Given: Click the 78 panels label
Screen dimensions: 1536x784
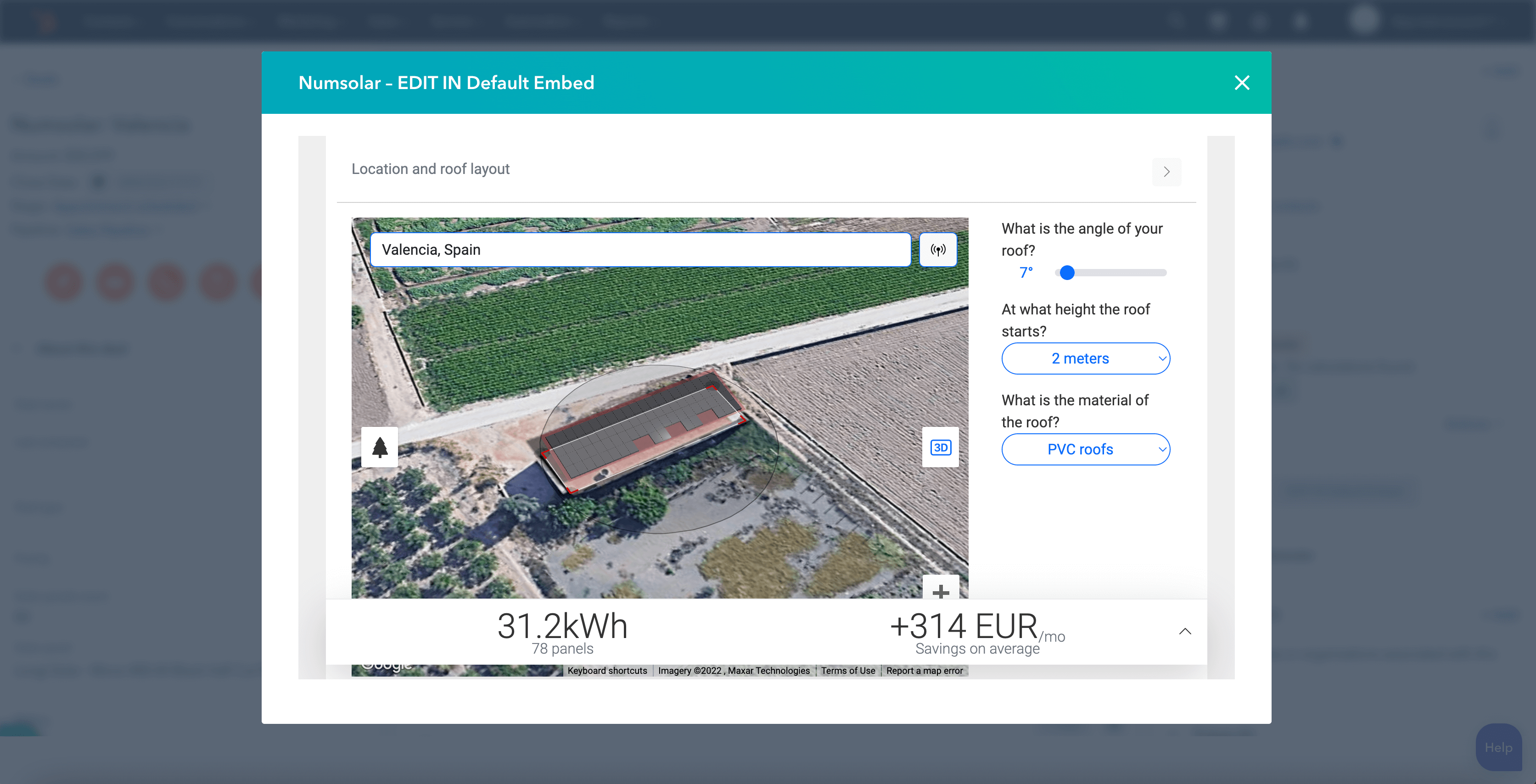Looking at the screenshot, I should click(x=562, y=649).
